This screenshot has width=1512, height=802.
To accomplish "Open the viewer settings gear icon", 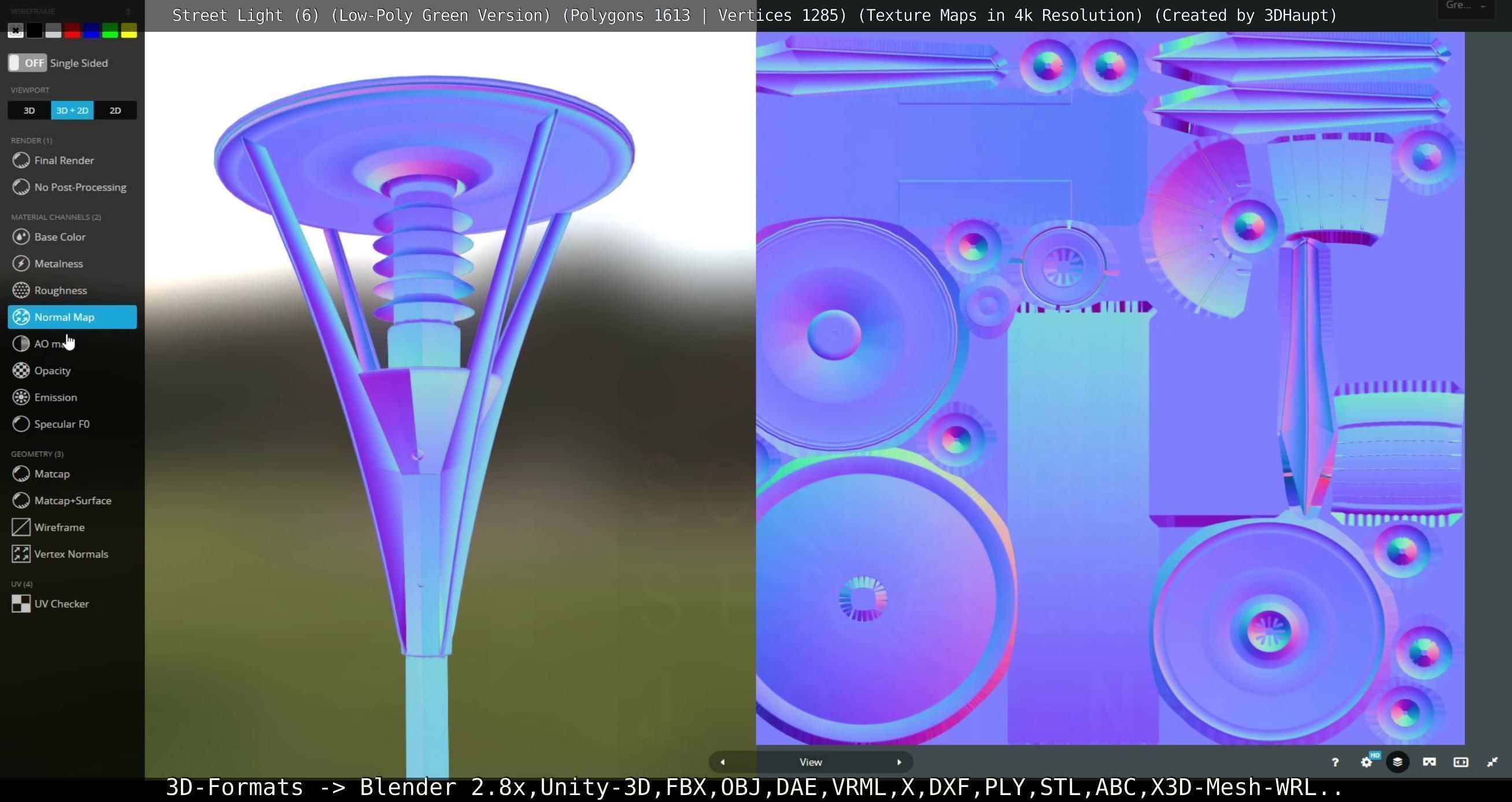I will tap(1366, 762).
